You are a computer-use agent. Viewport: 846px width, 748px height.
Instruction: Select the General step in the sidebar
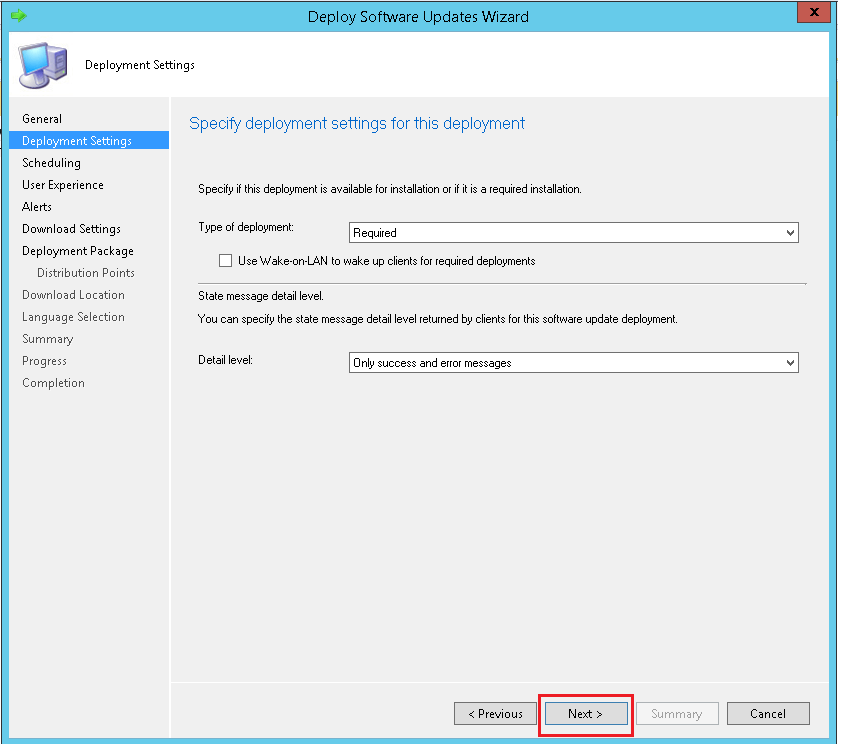pos(42,118)
